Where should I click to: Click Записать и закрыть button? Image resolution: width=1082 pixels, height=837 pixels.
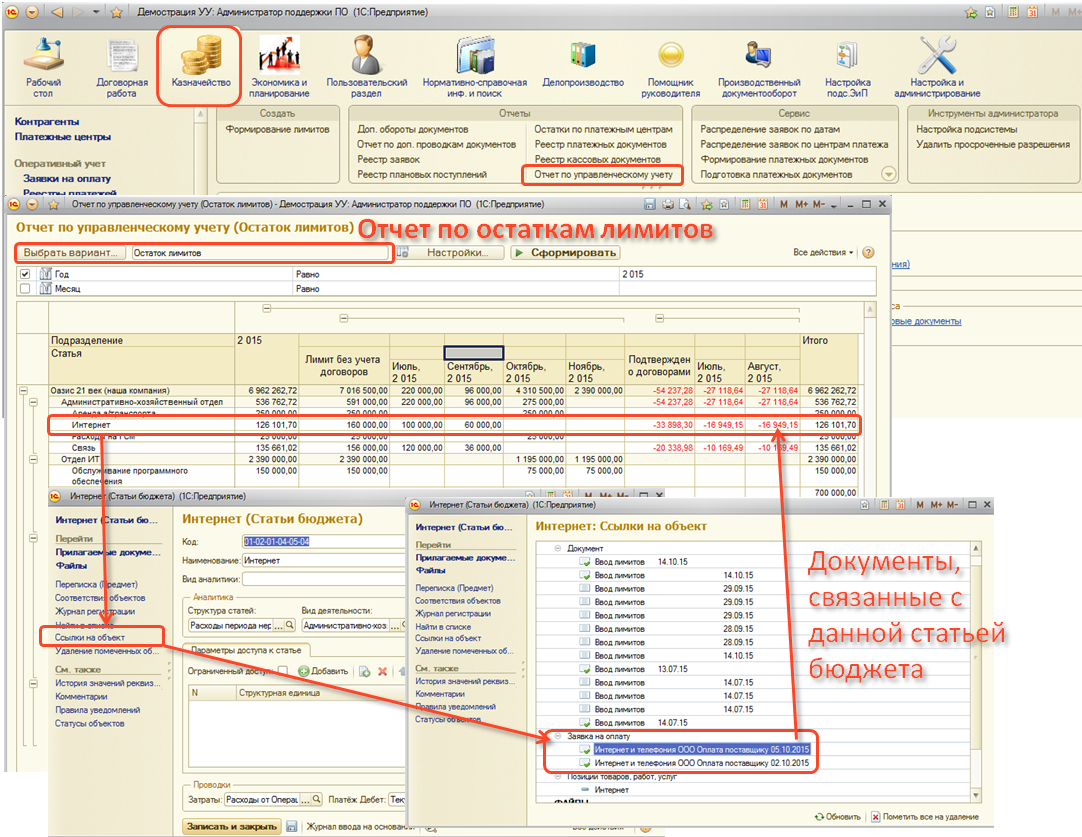pos(231,827)
